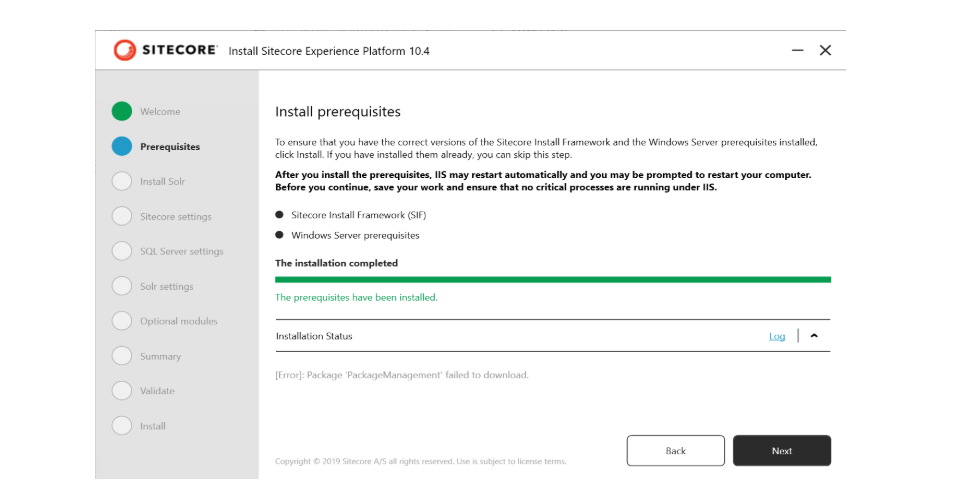
Task: Click the Sitecore logo in the title bar
Action: 165,50
